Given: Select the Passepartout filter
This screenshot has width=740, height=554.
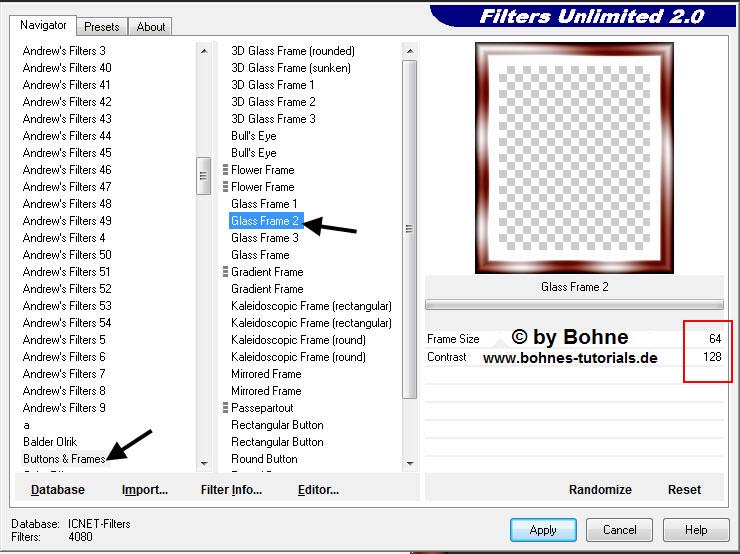Looking at the screenshot, I should (262, 408).
